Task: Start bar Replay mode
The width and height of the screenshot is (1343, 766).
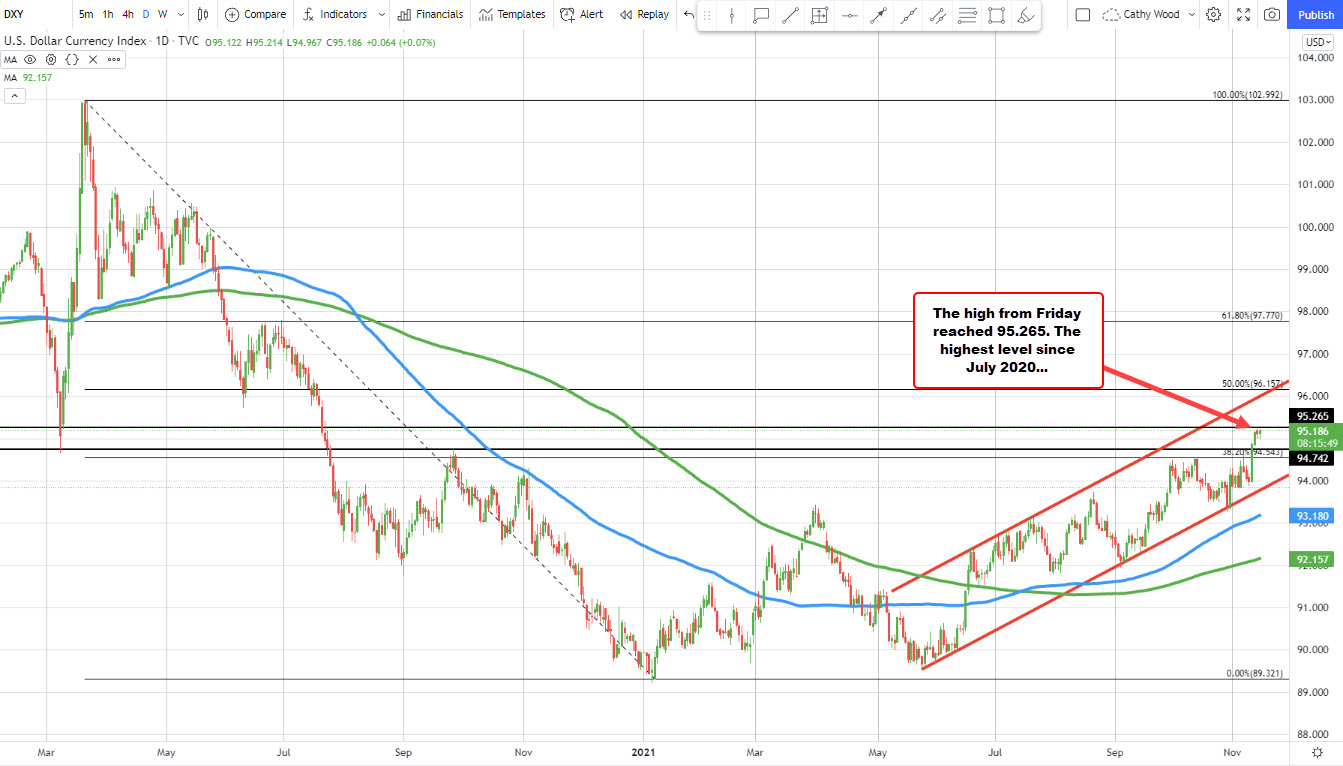Action: [x=644, y=14]
